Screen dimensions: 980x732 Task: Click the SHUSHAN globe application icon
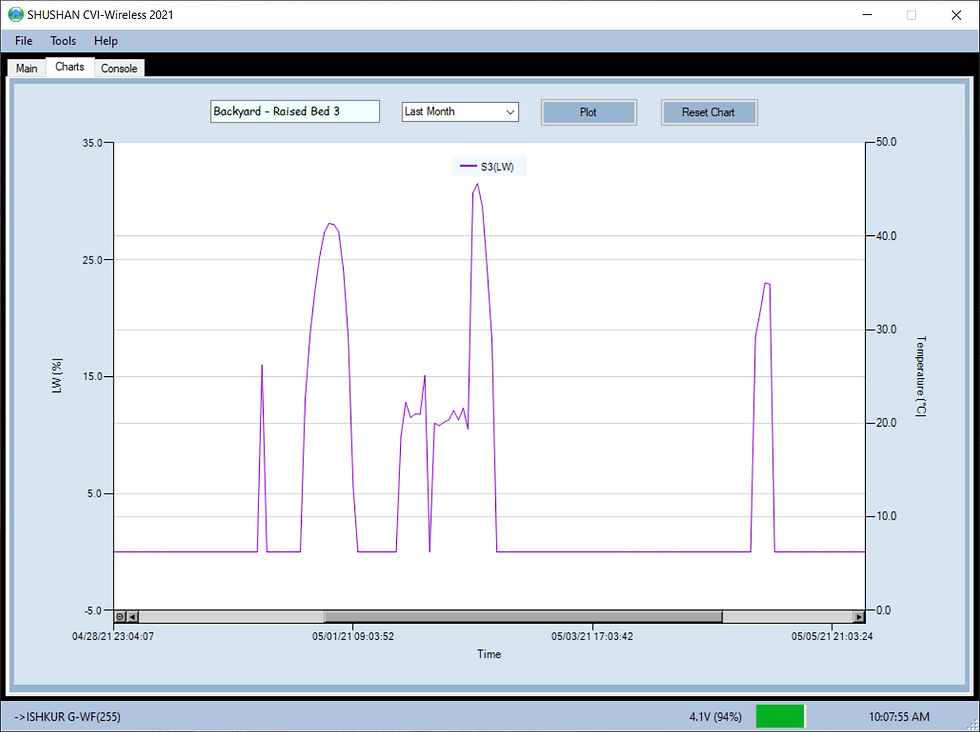point(15,15)
